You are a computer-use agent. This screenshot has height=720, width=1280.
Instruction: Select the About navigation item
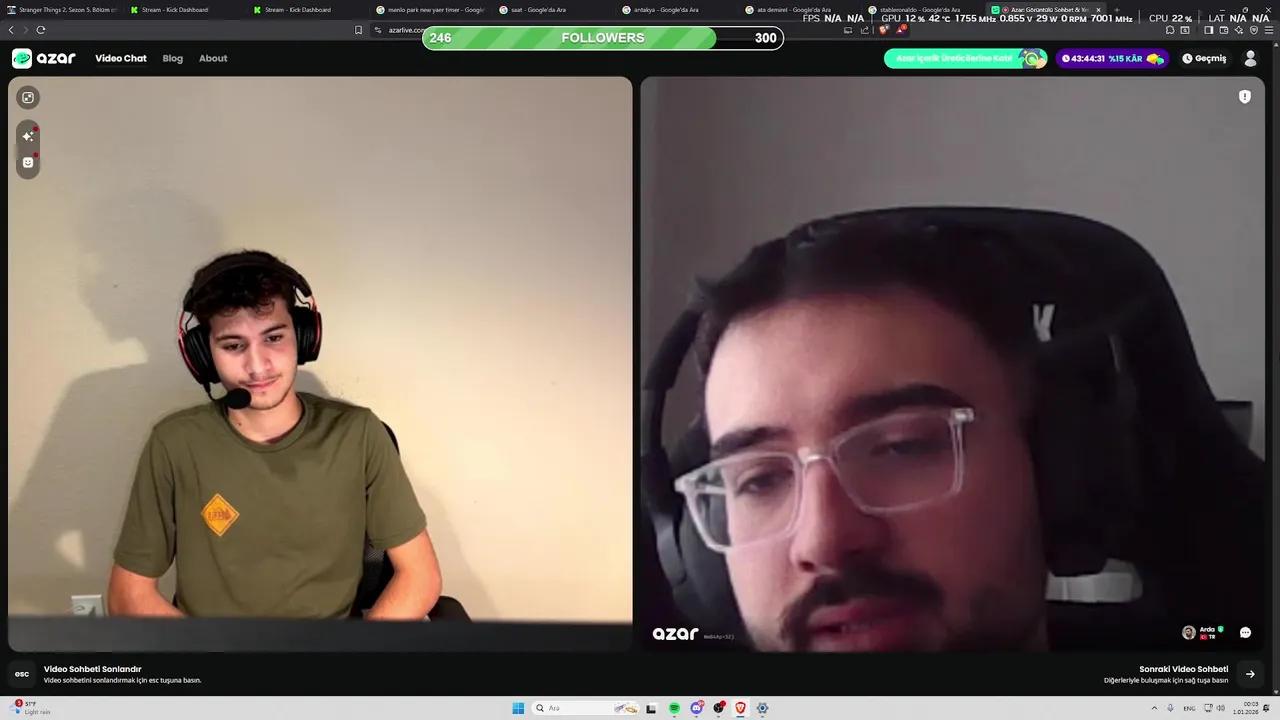tap(212, 58)
